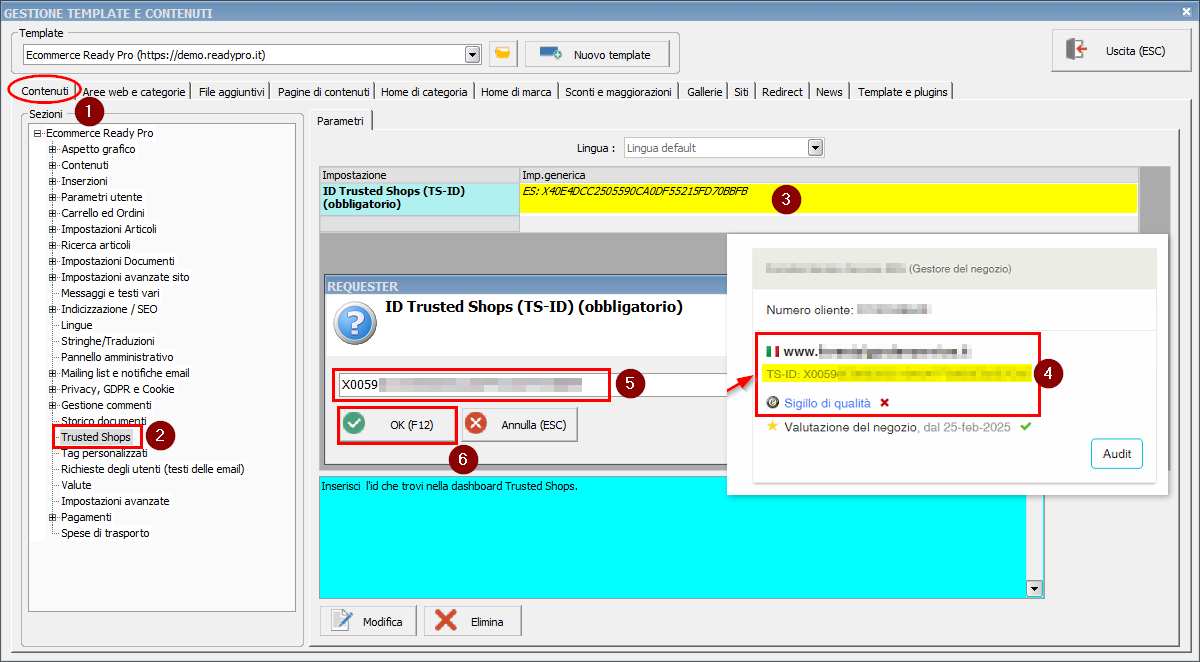This screenshot has width=1200, height=662.
Task: Open the News tab
Action: tap(829, 92)
